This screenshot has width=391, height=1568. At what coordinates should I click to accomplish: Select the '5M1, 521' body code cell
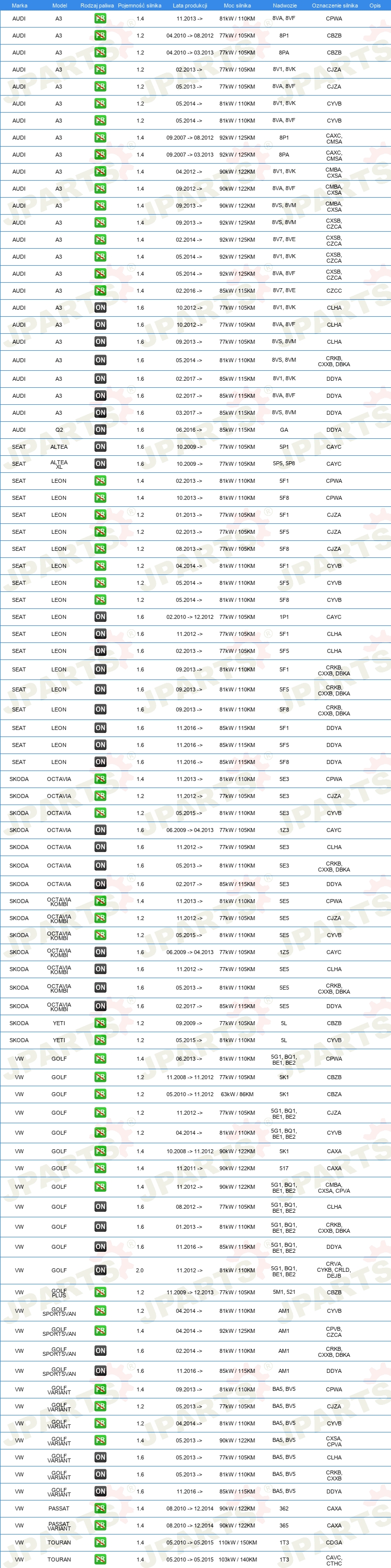point(284,1292)
